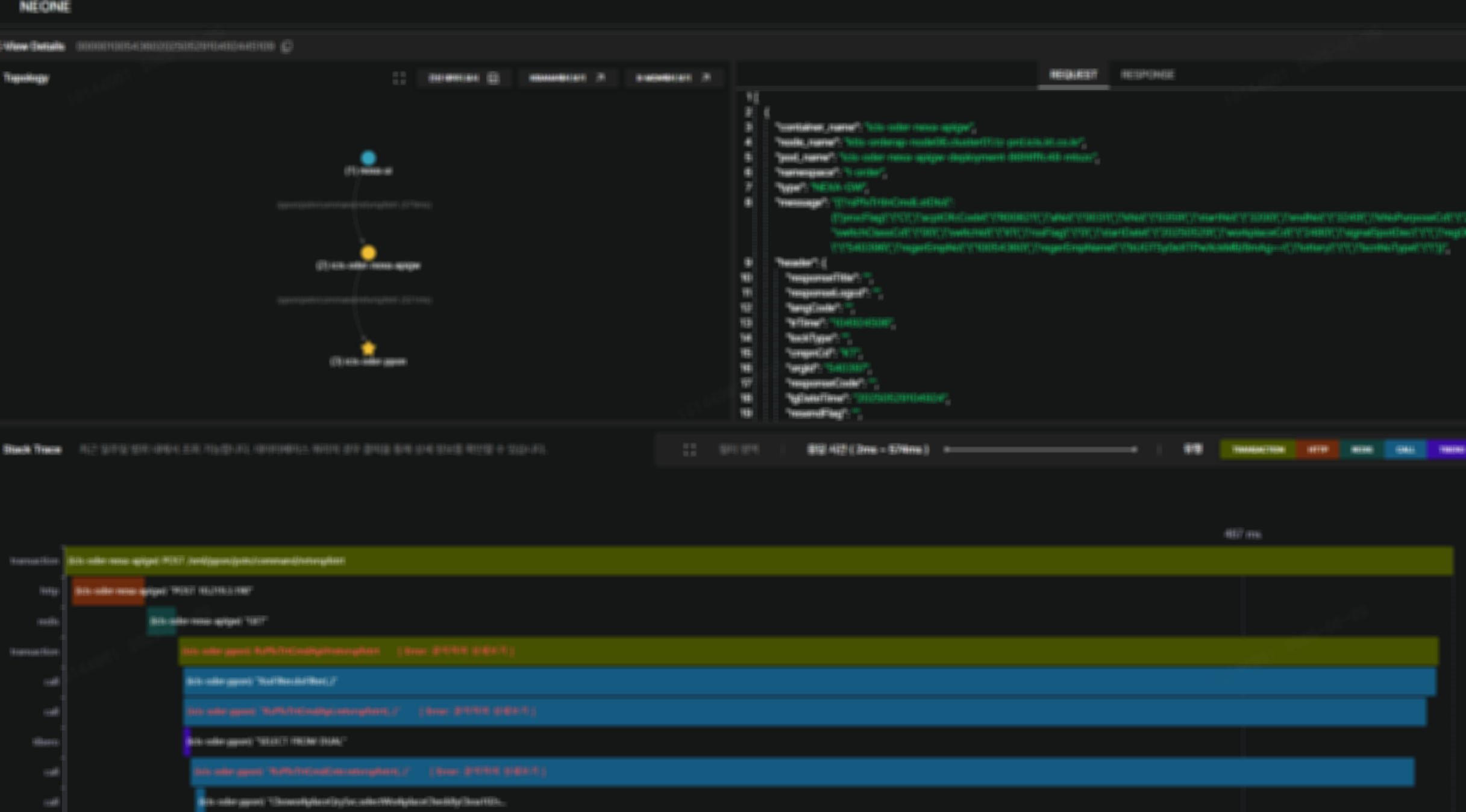
Task: Click the response time range label
Action: 868,450
